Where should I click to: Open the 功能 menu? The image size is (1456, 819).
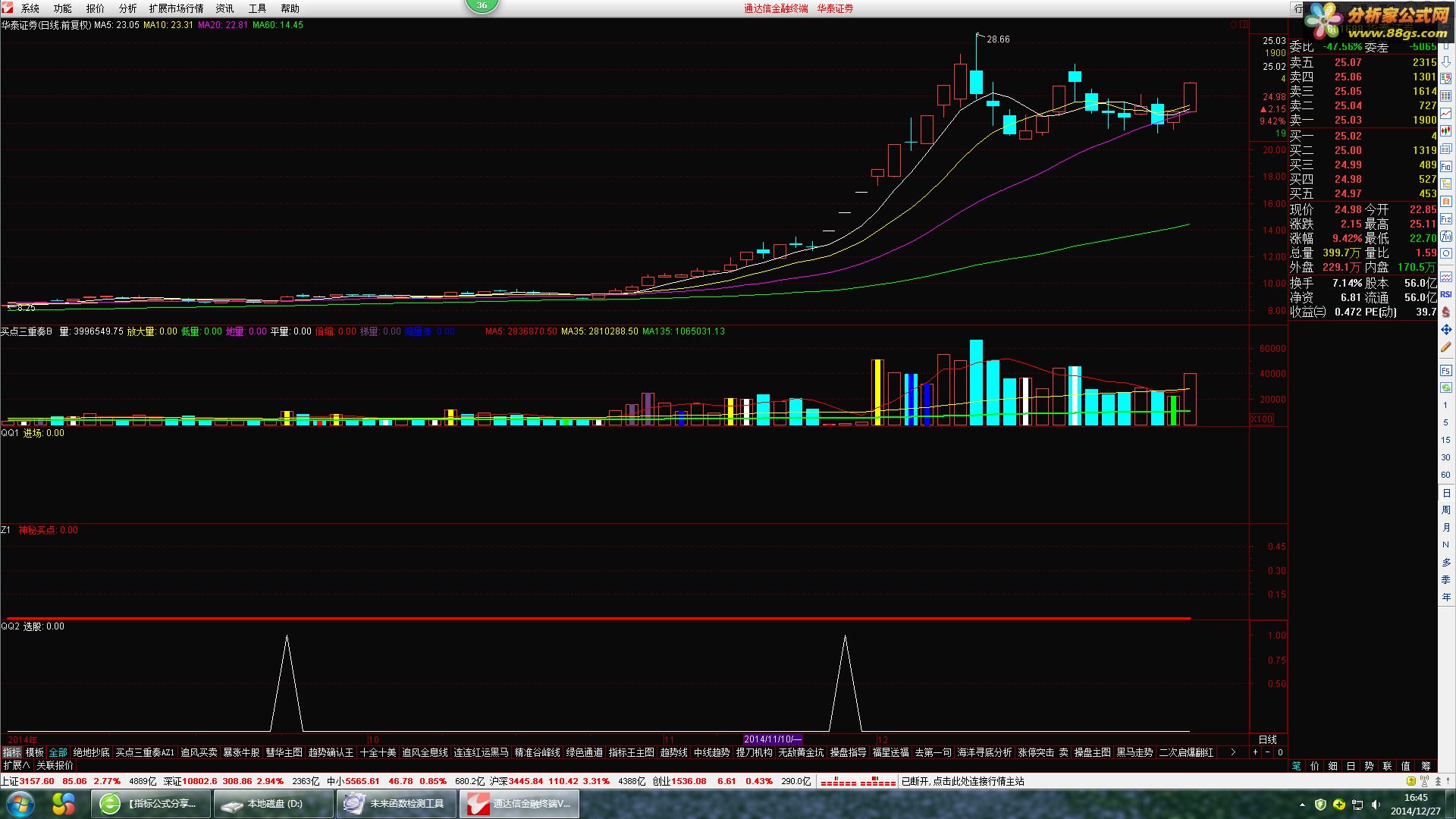click(x=62, y=8)
